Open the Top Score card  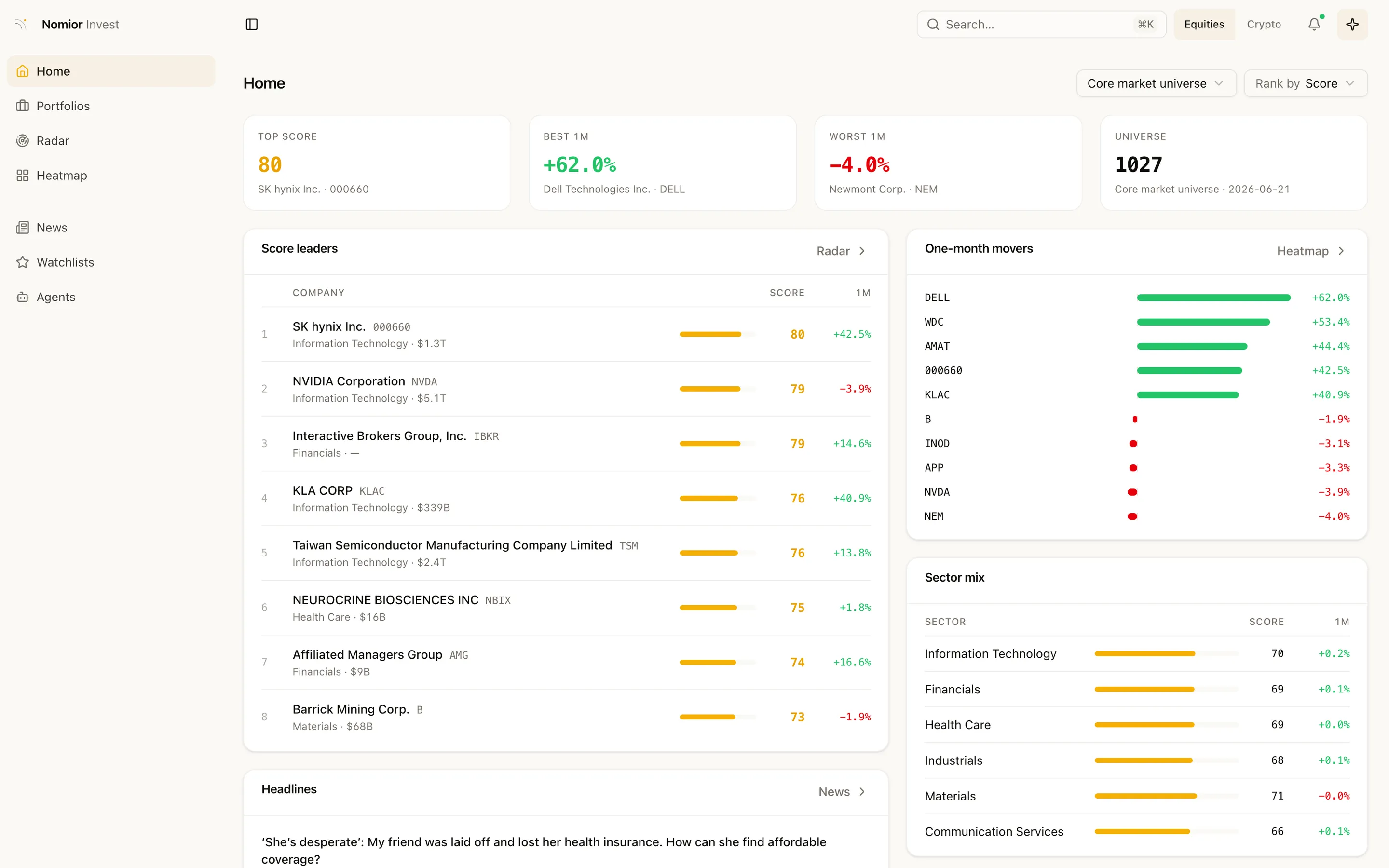[377, 163]
